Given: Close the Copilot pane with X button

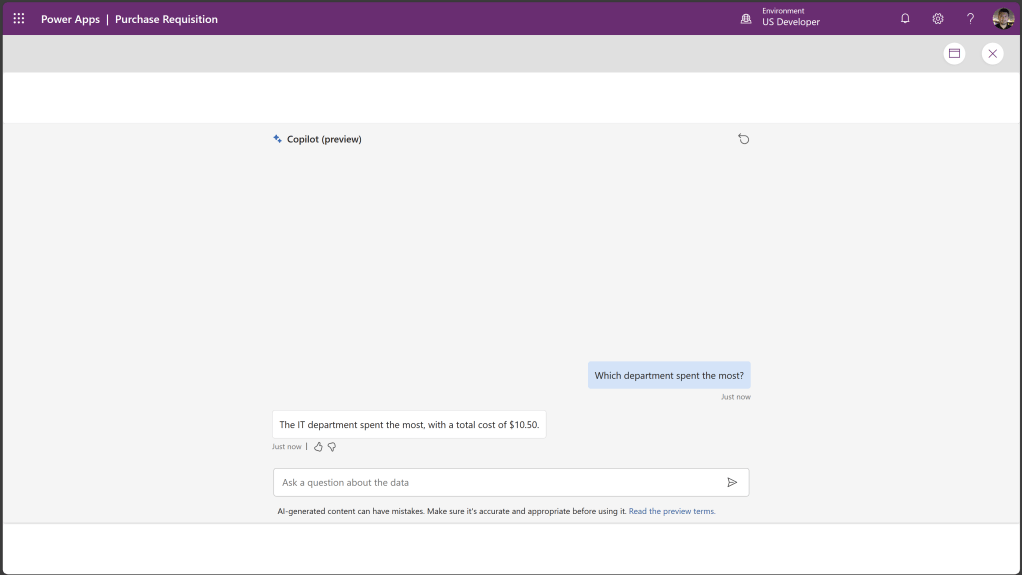Looking at the screenshot, I should [992, 54].
